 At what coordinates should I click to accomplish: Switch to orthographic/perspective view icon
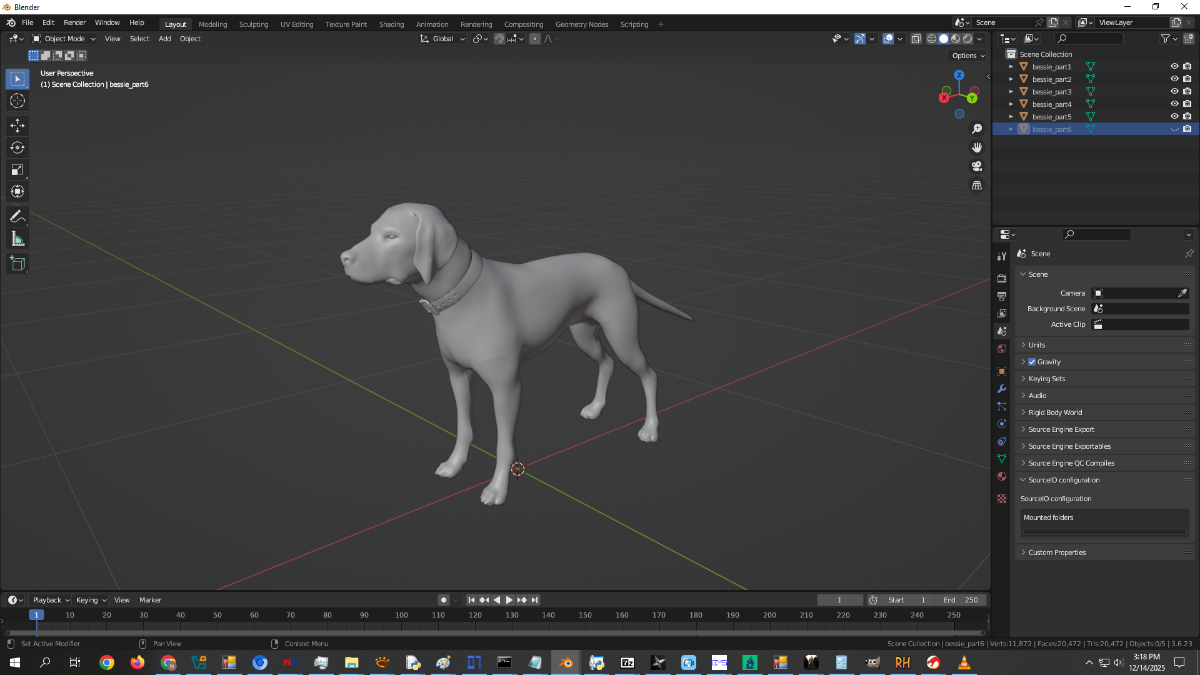coord(977,185)
